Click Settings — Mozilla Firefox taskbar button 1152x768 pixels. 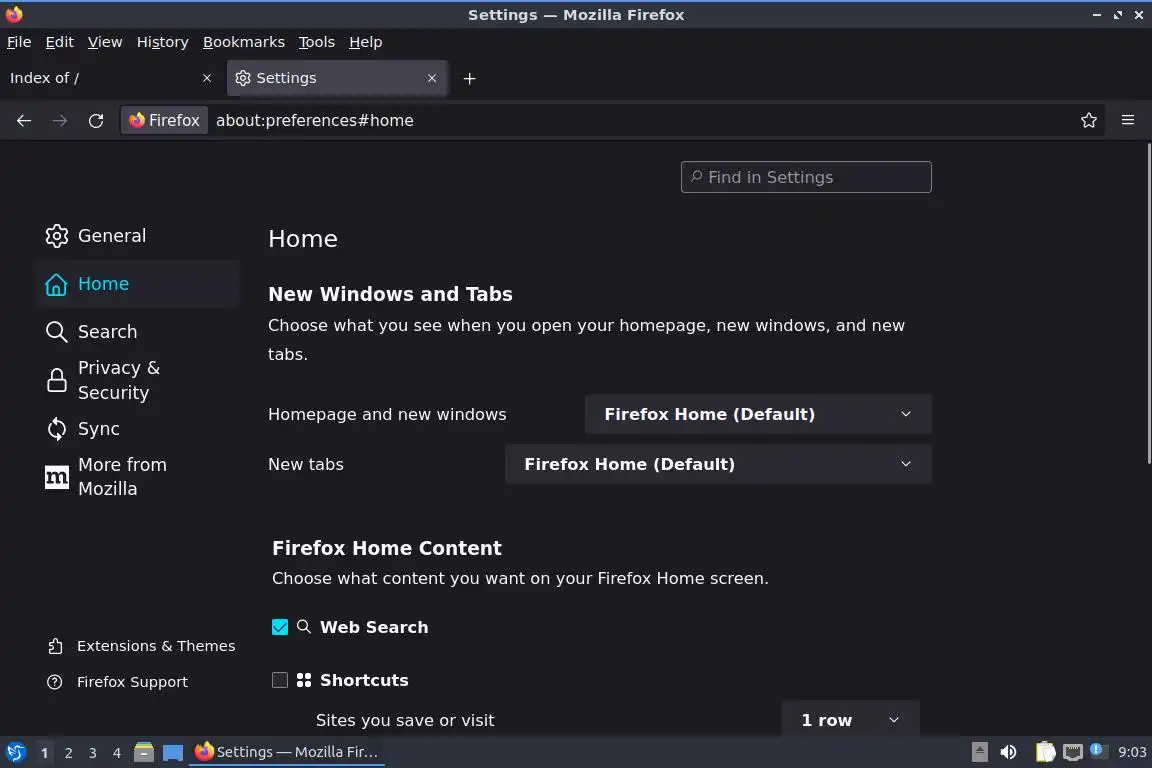tap(287, 753)
